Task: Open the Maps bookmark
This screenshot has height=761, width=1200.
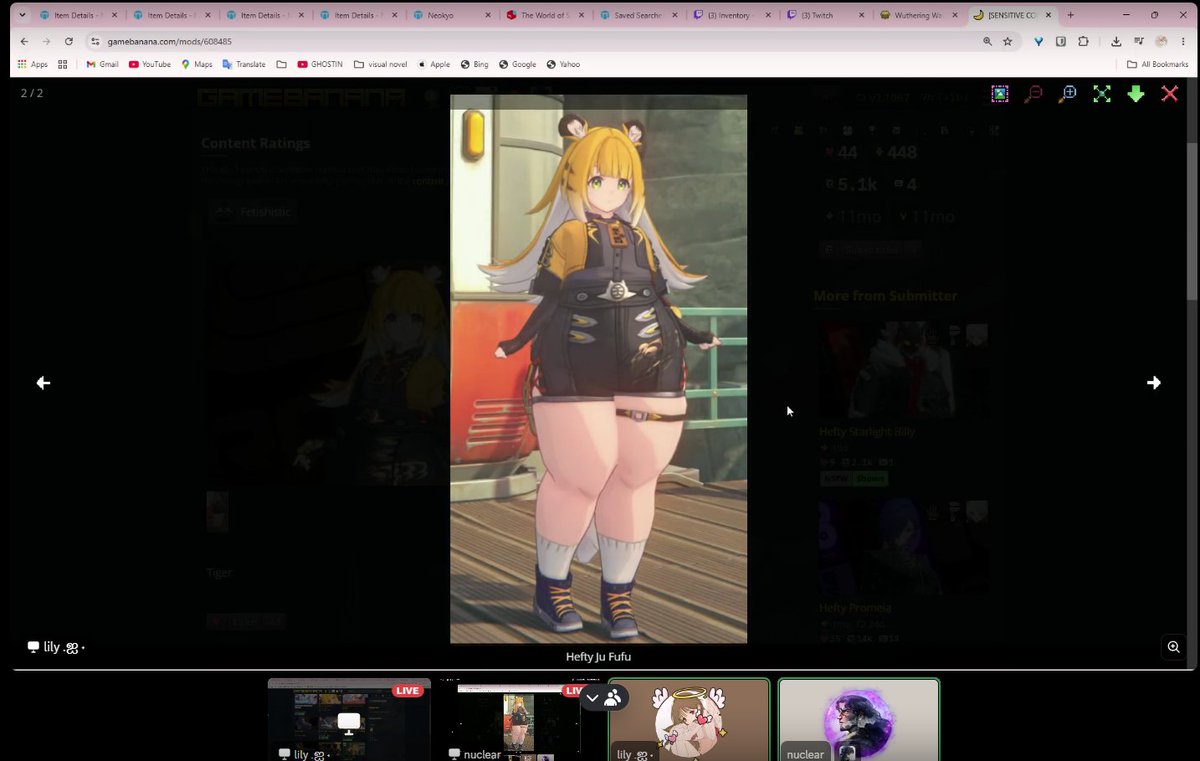Action: click(197, 64)
